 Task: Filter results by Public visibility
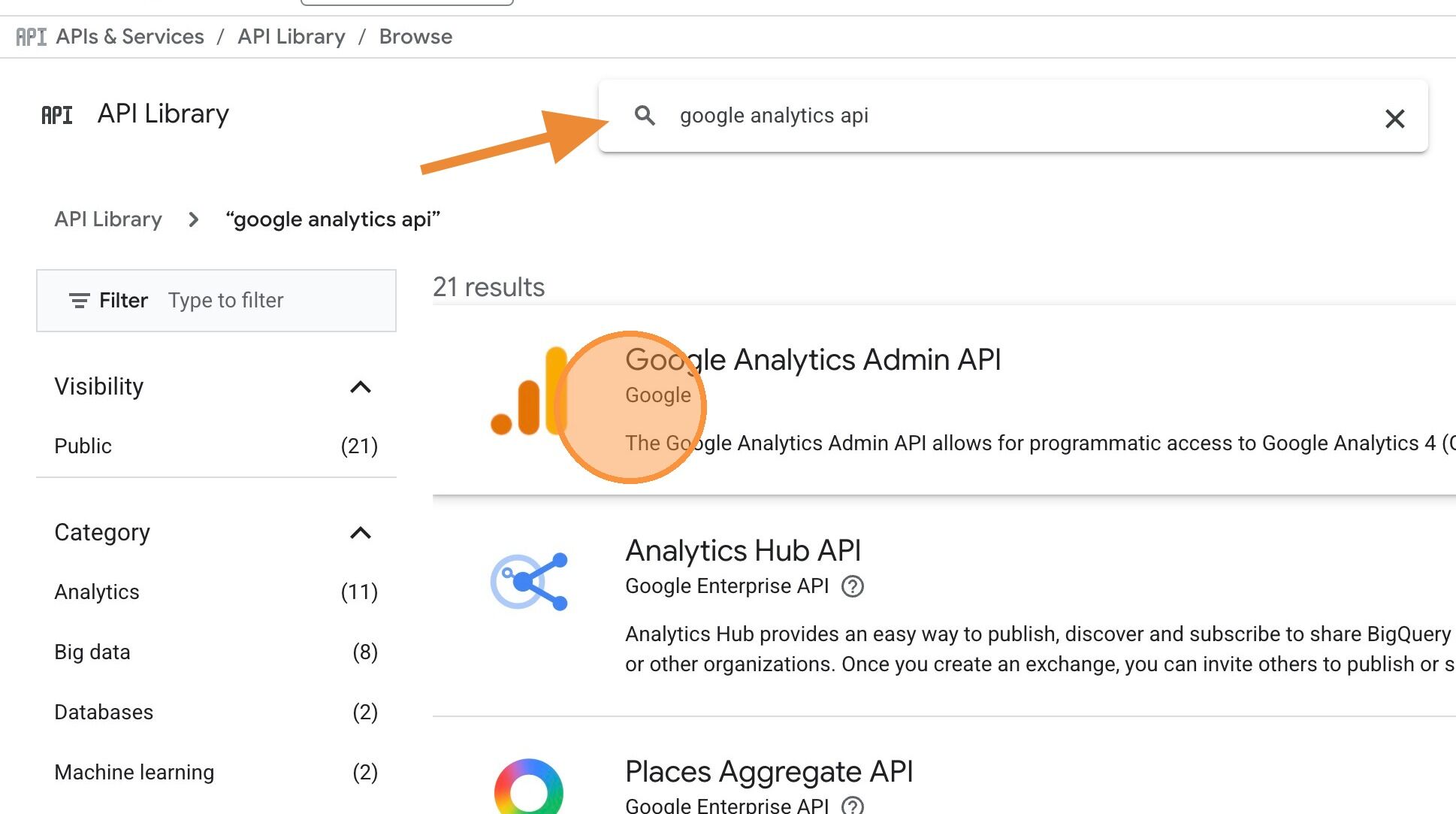(x=83, y=446)
